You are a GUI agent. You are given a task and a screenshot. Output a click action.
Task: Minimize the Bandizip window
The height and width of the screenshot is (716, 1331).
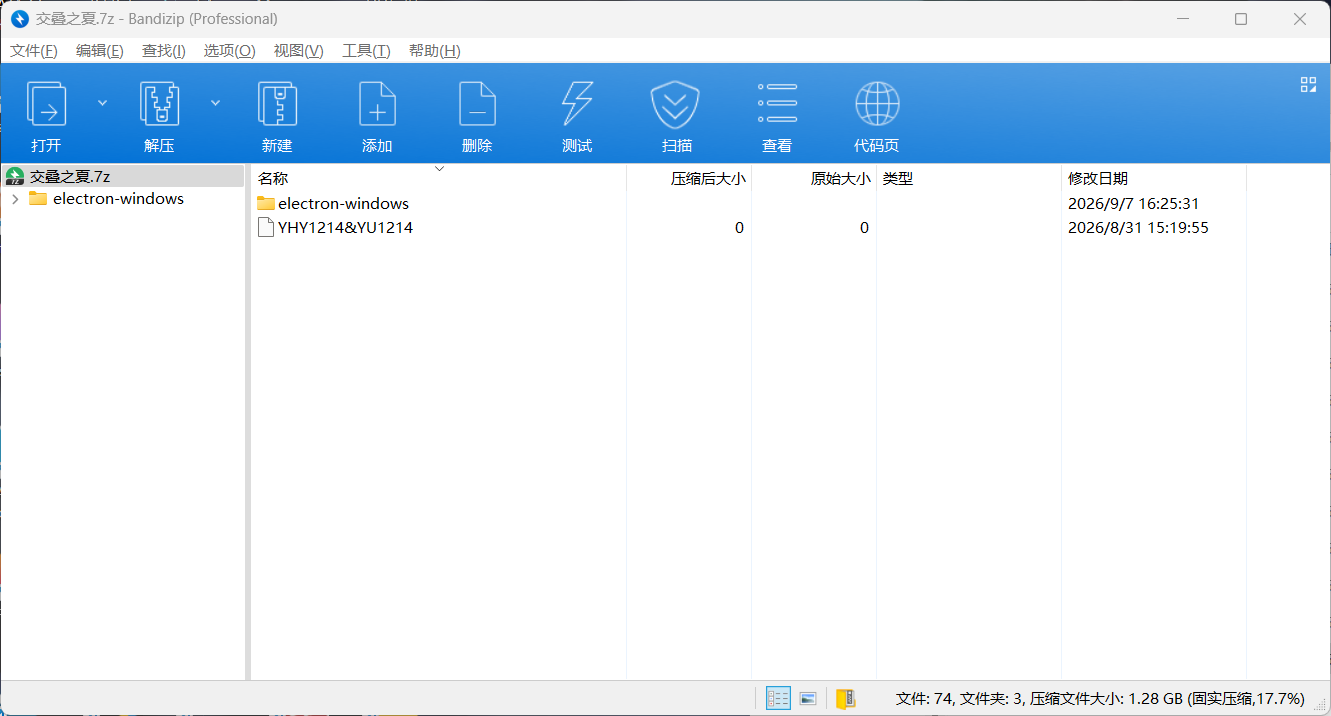click(1182, 19)
